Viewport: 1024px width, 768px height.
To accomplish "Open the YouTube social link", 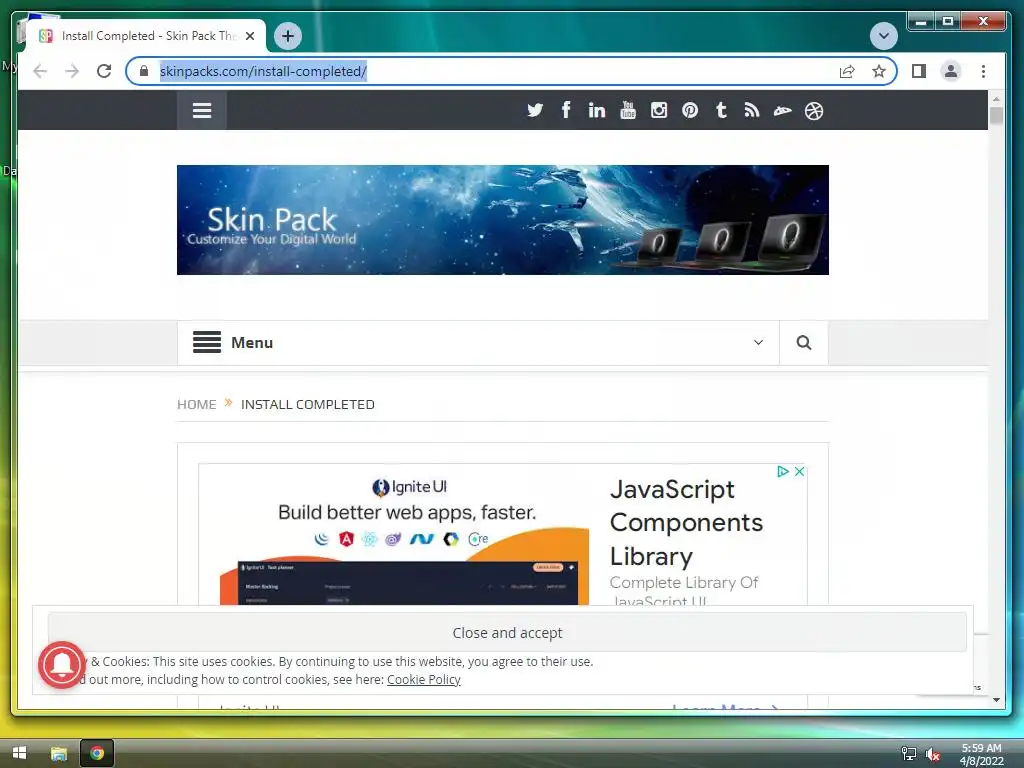I will 628,110.
